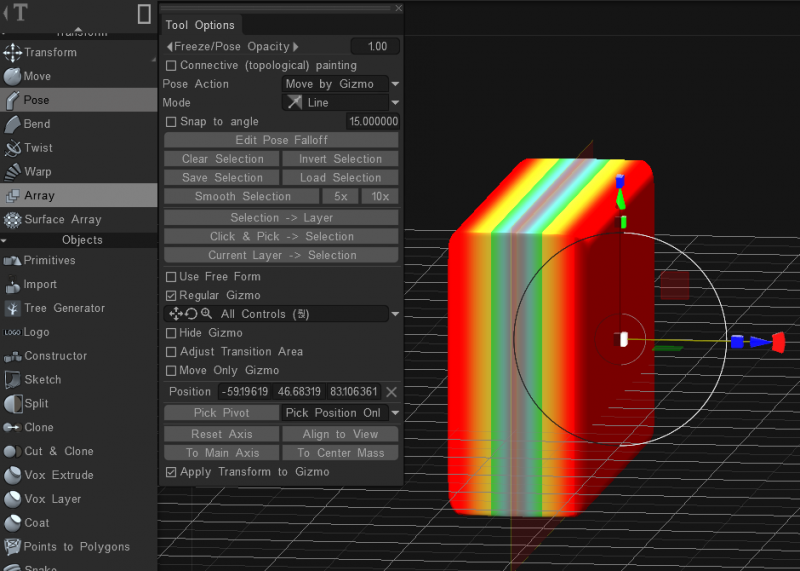Image resolution: width=800 pixels, height=571 pixels.
Task: Uncheck the Regular Gizmo option
Action: pyautogui.click(x=171, y=296)
